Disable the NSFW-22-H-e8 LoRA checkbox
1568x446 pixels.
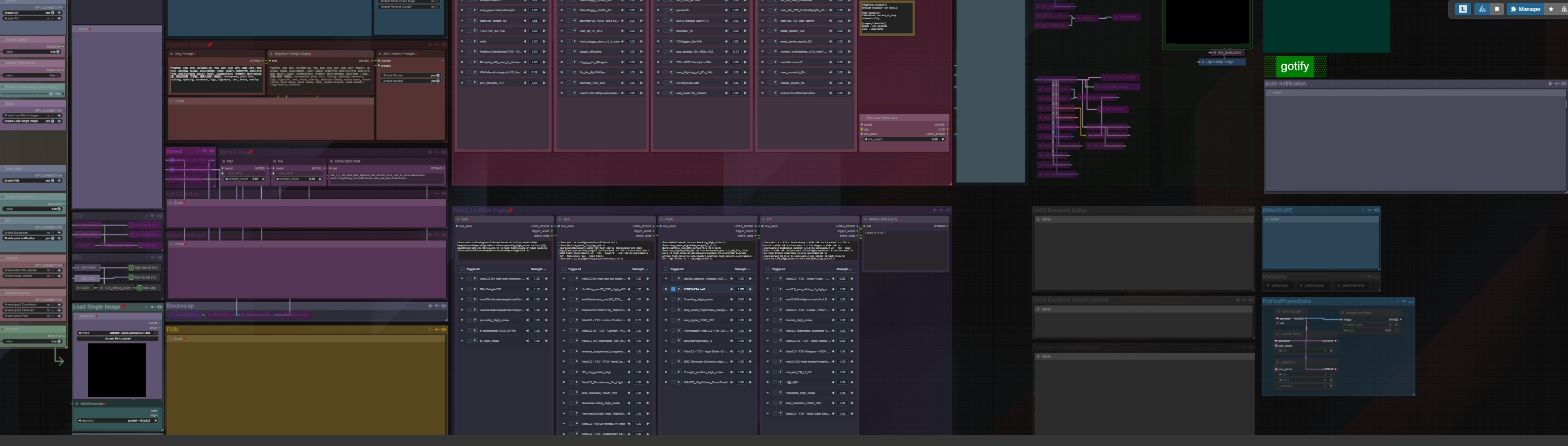pyautogui.click(x=673, y=289)
